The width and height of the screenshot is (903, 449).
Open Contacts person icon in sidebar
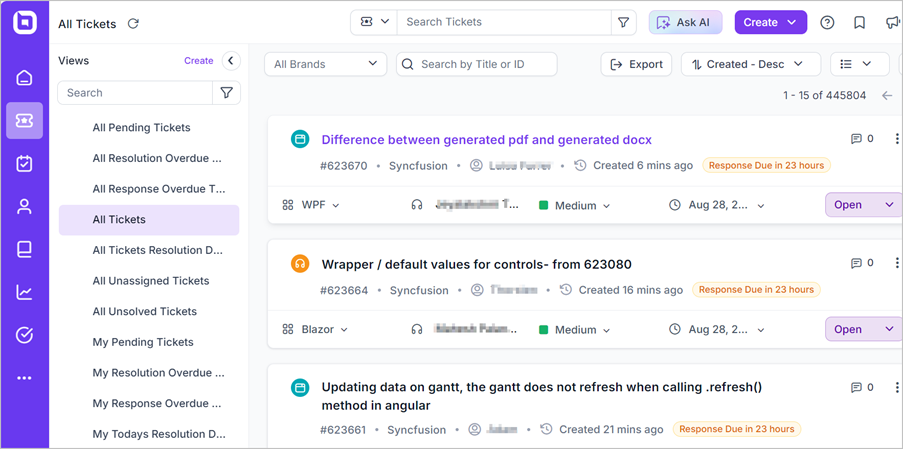click(x=24, y=207)
